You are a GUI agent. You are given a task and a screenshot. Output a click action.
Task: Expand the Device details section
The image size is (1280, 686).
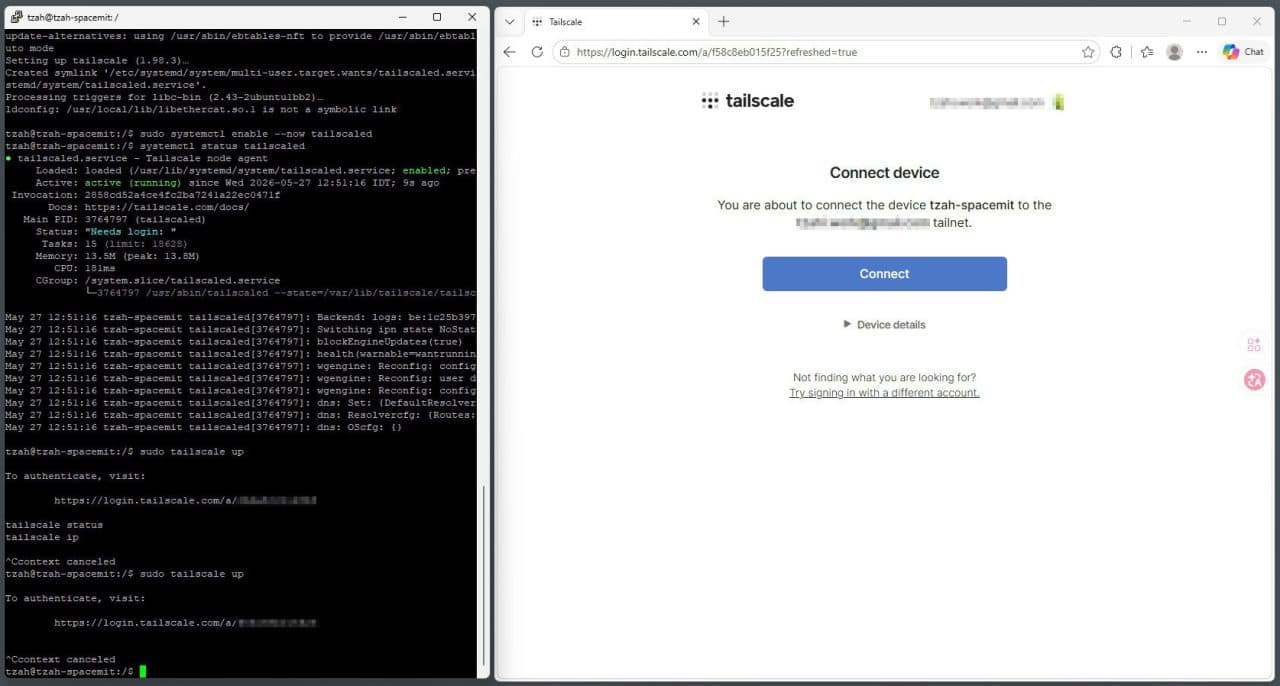pyautogui.click(x=884, y=325)
